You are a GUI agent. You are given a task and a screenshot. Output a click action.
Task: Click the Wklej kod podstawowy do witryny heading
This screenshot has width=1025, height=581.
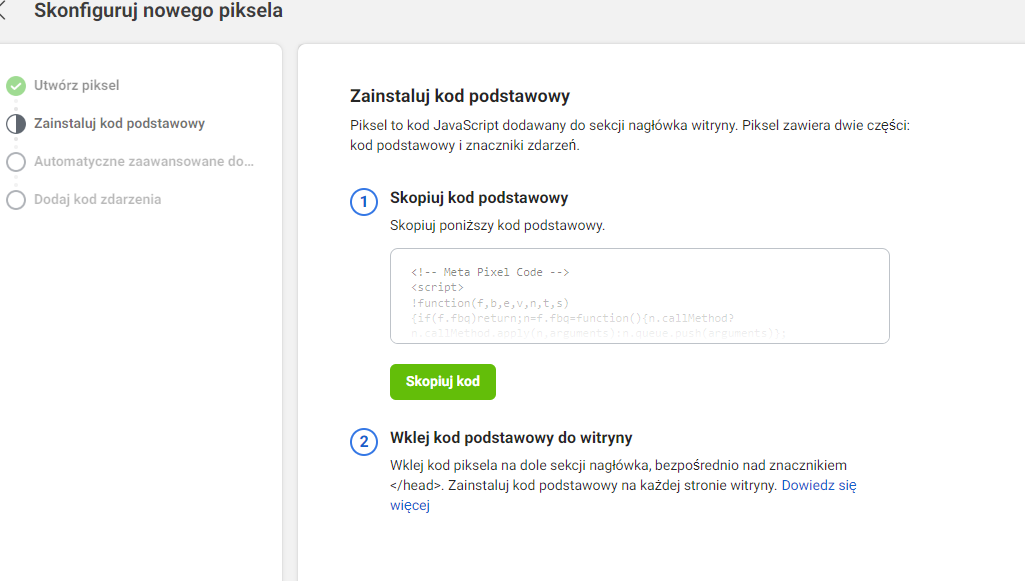[511, 438]
